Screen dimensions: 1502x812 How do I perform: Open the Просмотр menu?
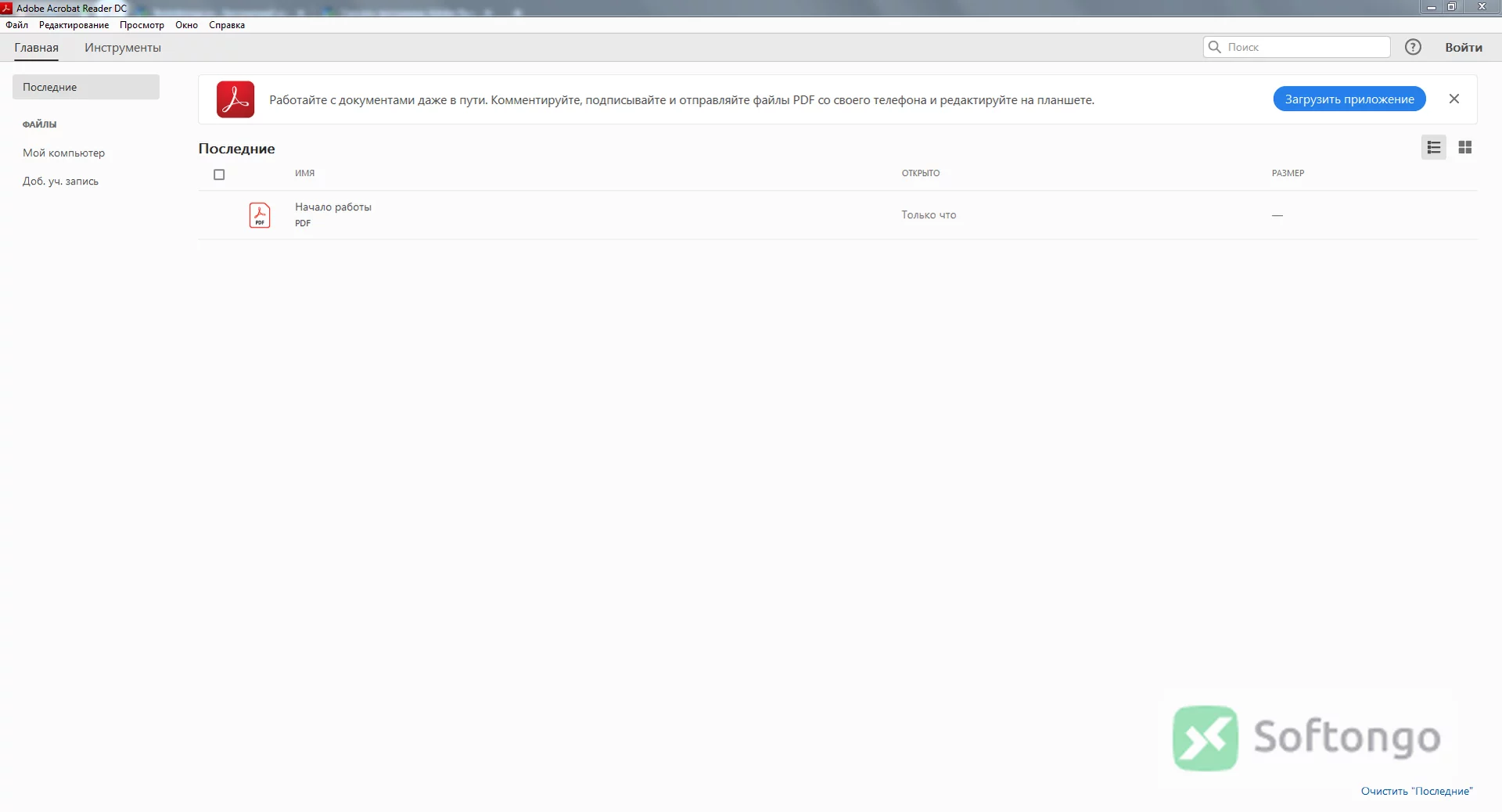(x=142, y=25)
